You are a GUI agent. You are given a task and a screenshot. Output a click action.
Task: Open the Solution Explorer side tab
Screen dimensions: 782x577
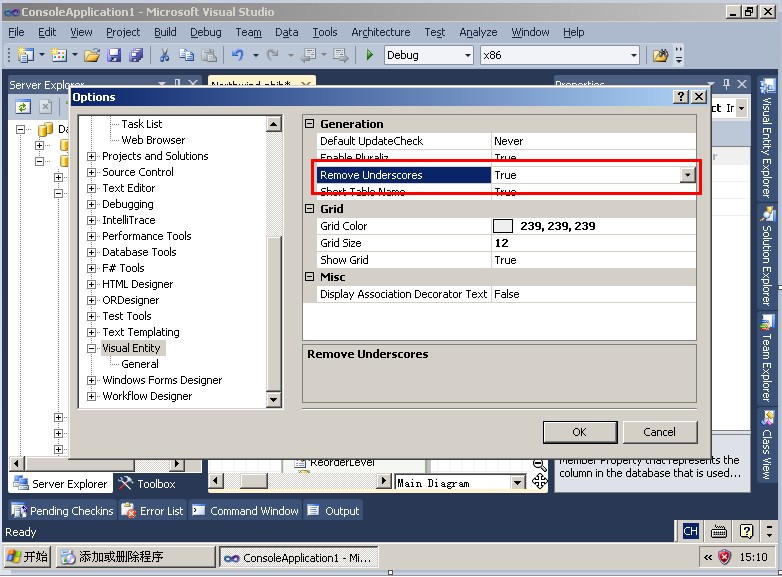click(x=767, y=255)
